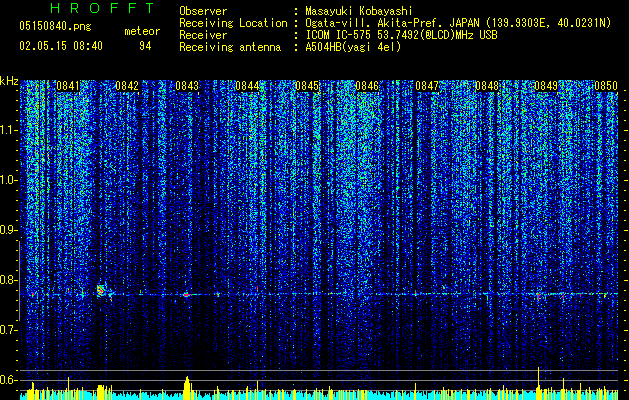This screenshot has height=400, width=629.
Task: Select the filename 05150840.png
Action: [x=55, y=27]
